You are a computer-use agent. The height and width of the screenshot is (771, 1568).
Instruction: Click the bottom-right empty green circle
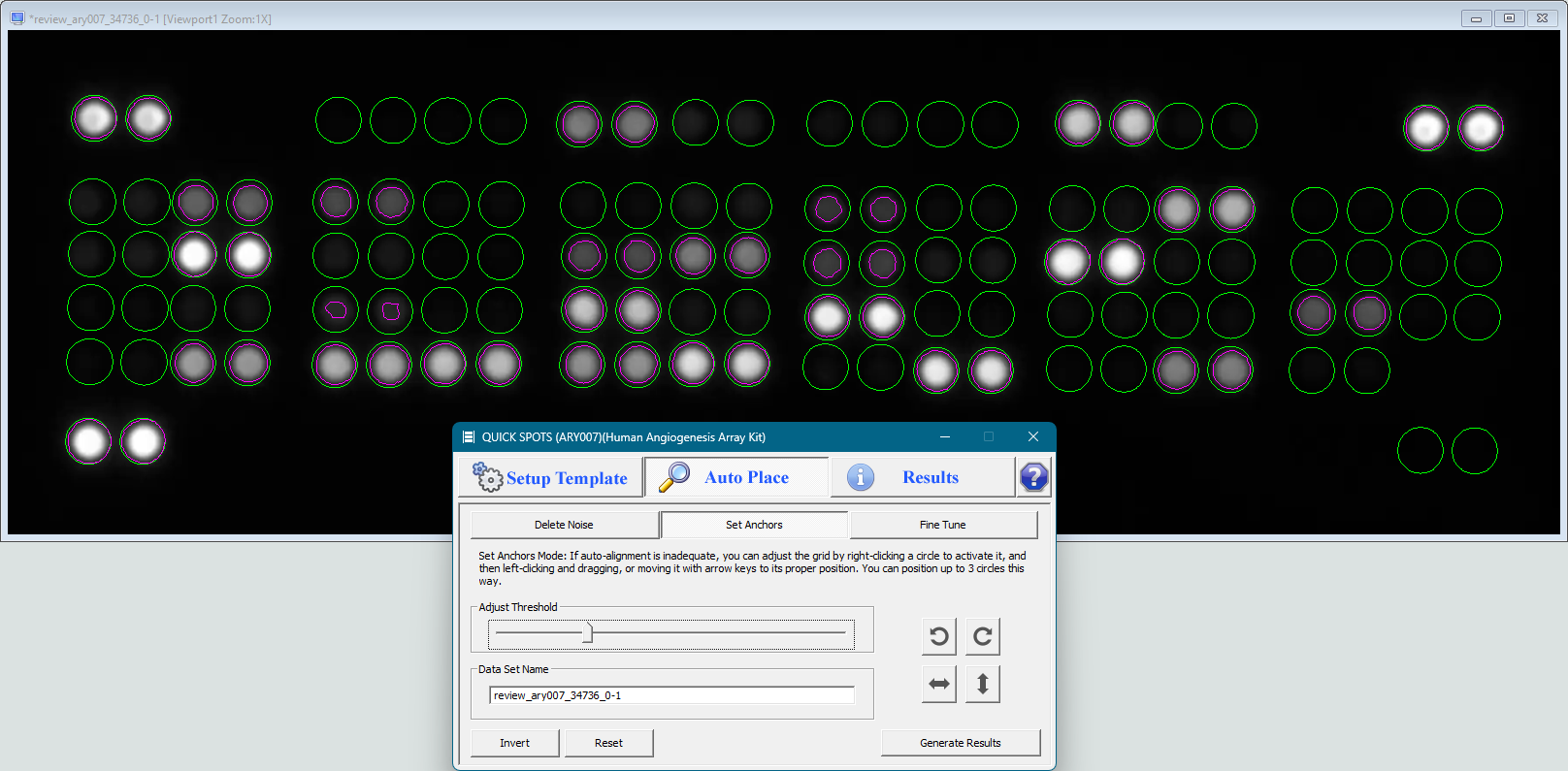pyautogui.click(x=1475, y=451)
